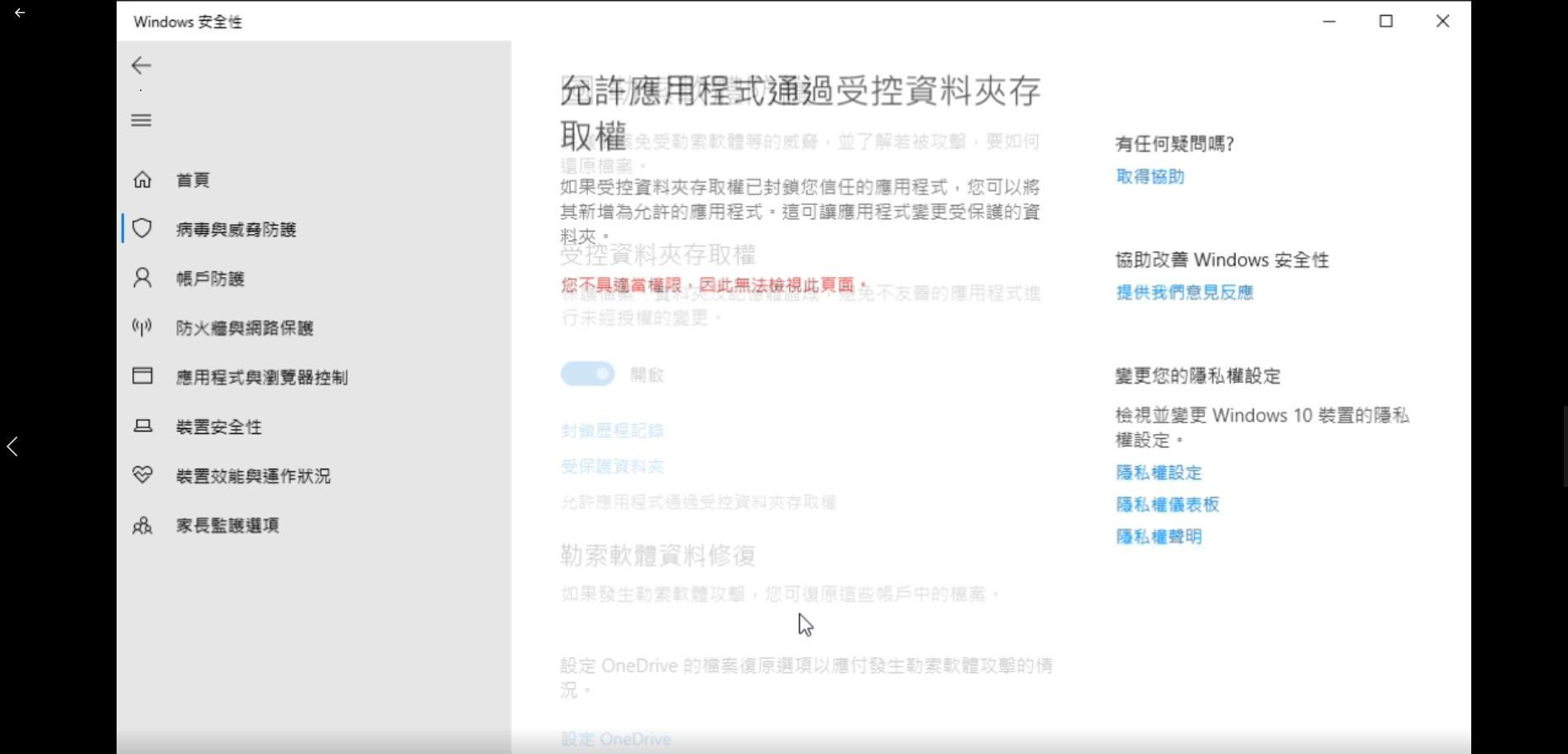Open 裝置效能與運作狀況 heart icon

142,475
